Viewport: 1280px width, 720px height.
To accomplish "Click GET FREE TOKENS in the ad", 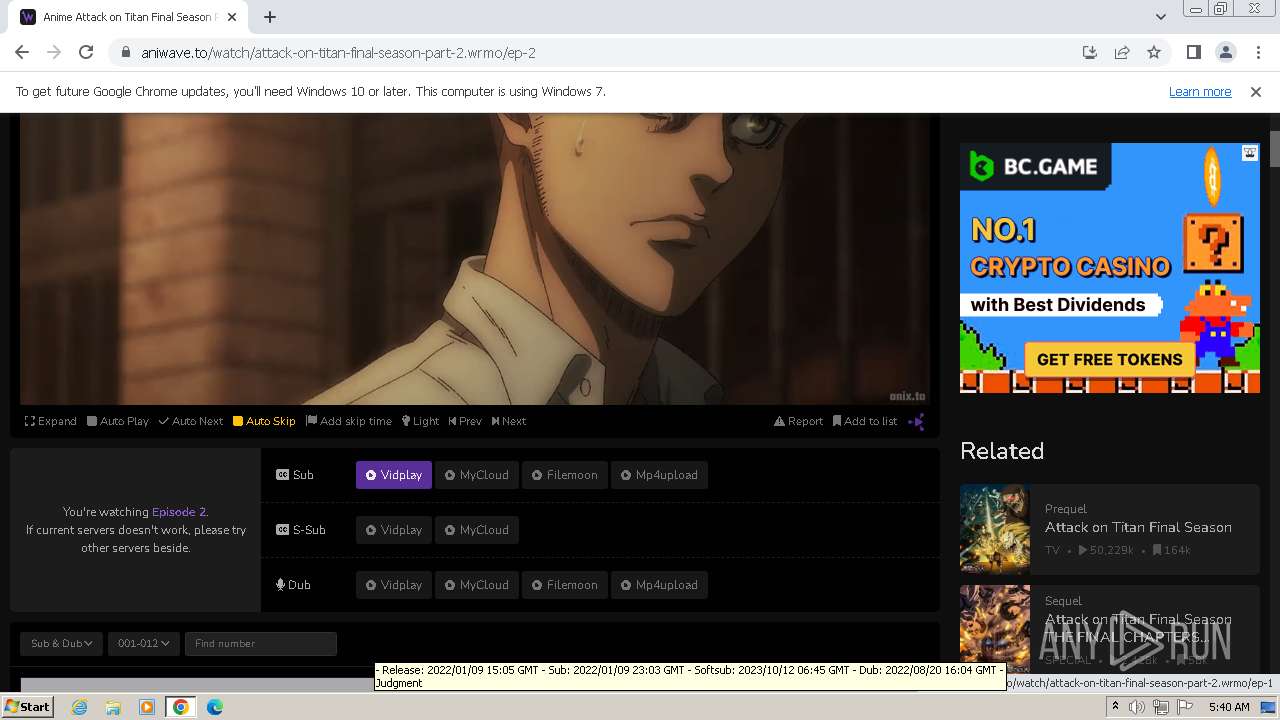I will (1109, 360).
